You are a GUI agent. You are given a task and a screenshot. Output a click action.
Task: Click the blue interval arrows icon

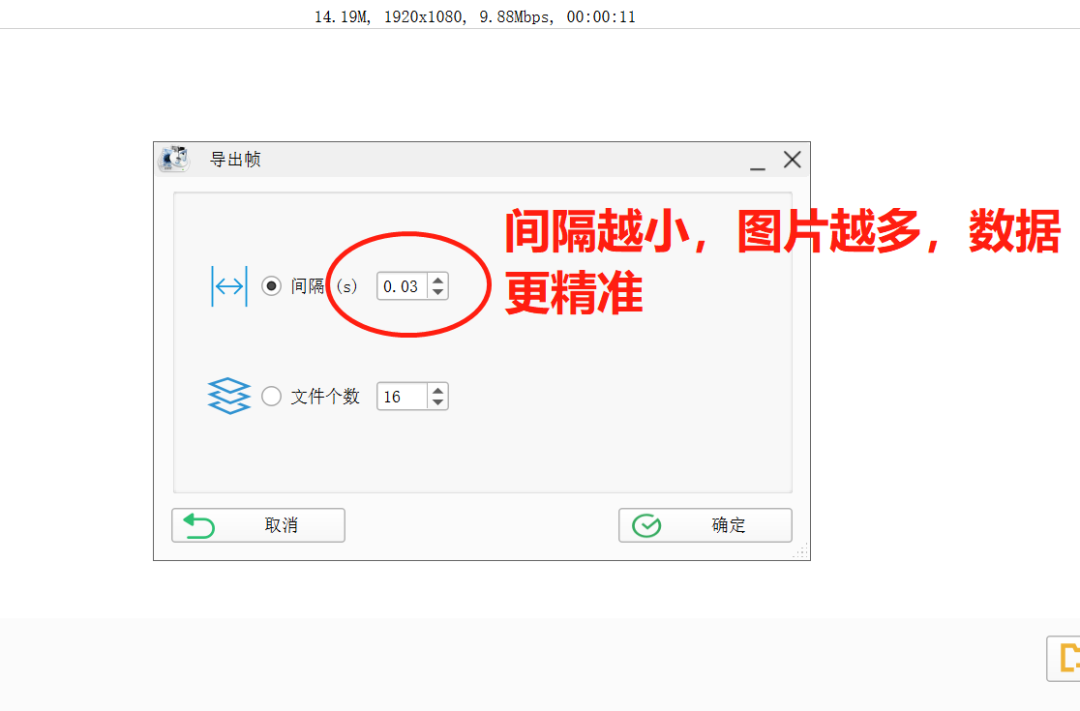tap(229, 286)
